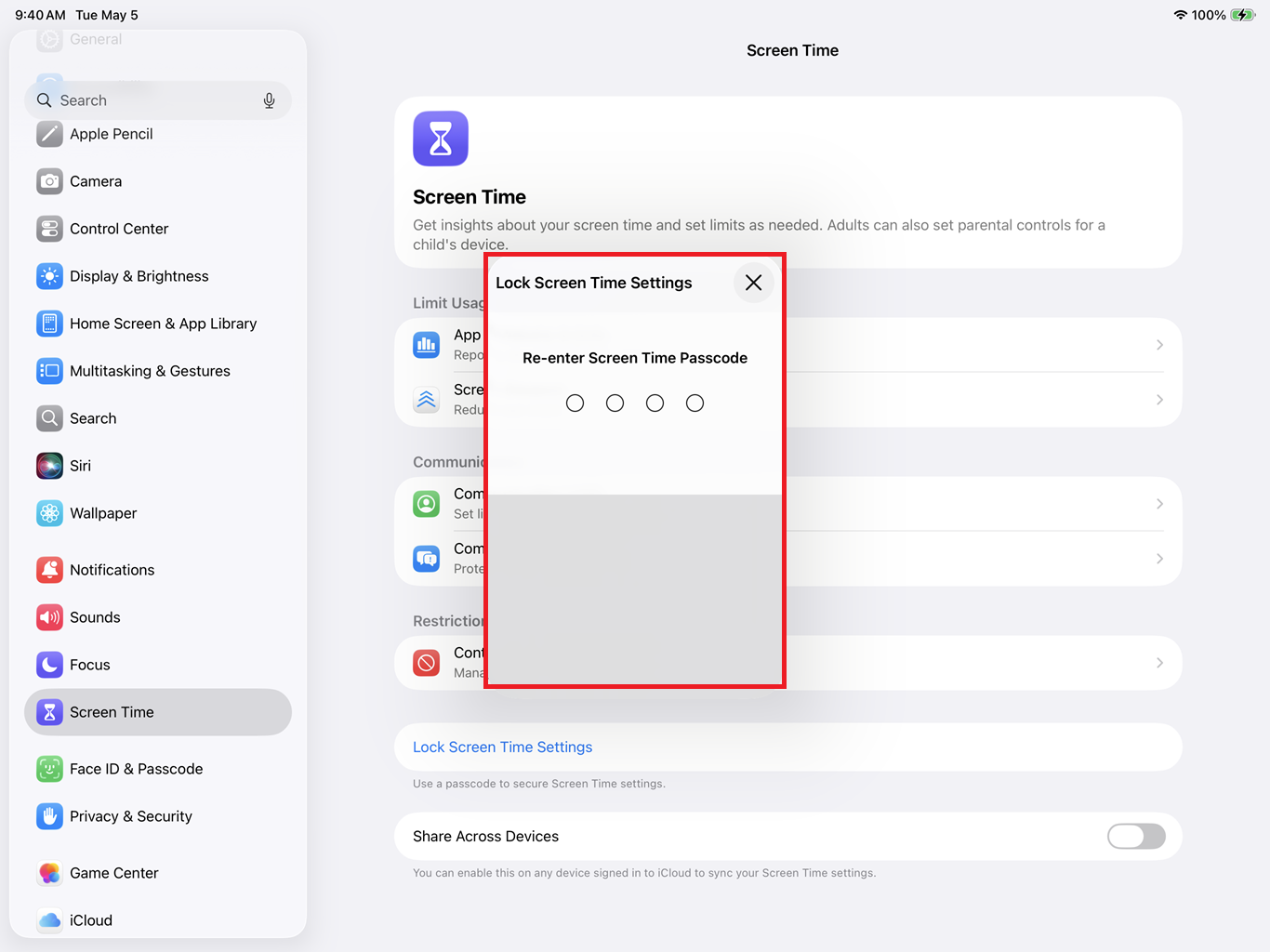Open Display & Brightness icon
Screen dimensions: 1270x952
pos(49,276)
